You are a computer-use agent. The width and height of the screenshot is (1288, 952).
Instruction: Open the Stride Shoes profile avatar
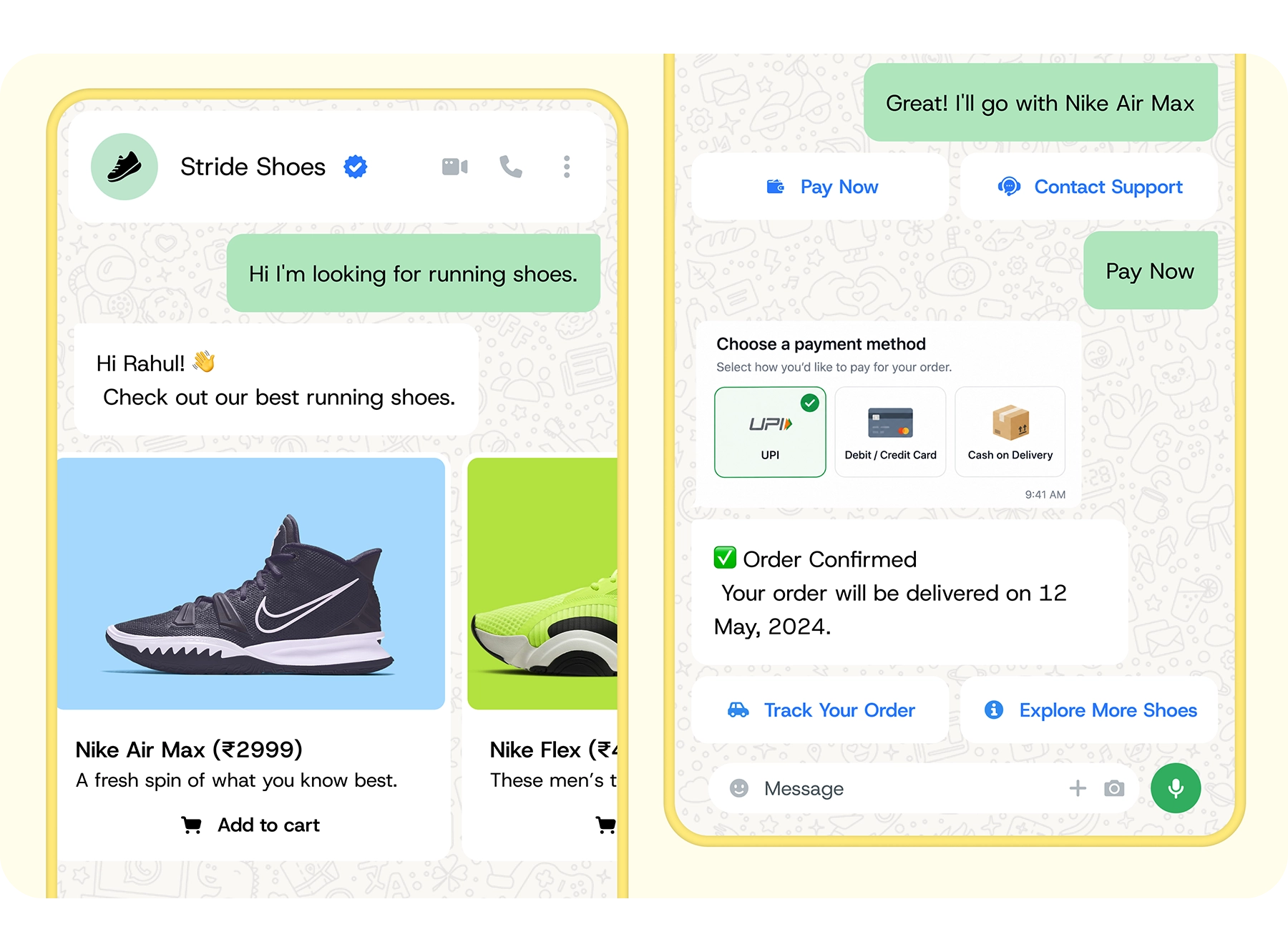pos(125,167)
